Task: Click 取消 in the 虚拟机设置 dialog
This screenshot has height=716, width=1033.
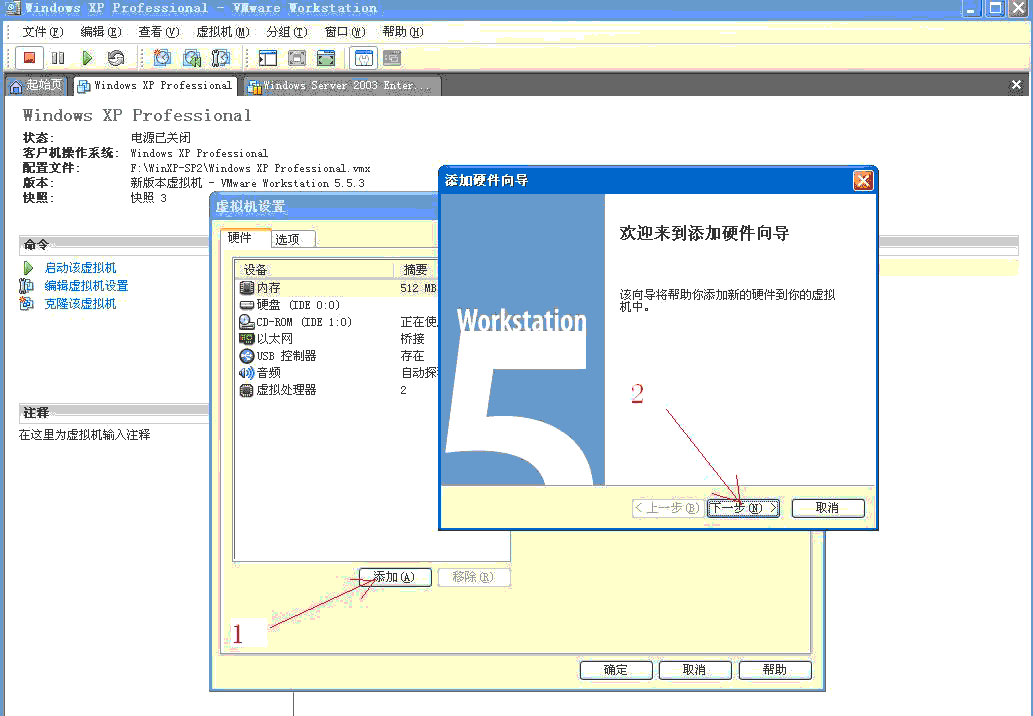Action: tap(695, 670)
